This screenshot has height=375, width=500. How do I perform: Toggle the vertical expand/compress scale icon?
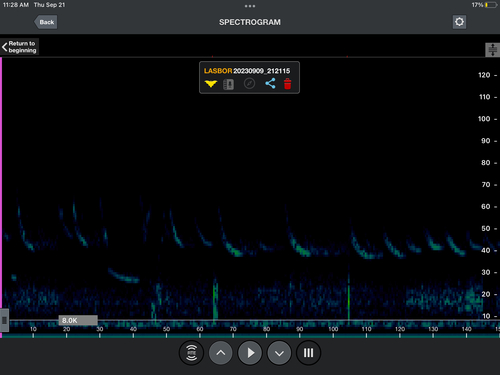(x=492, y=50)
